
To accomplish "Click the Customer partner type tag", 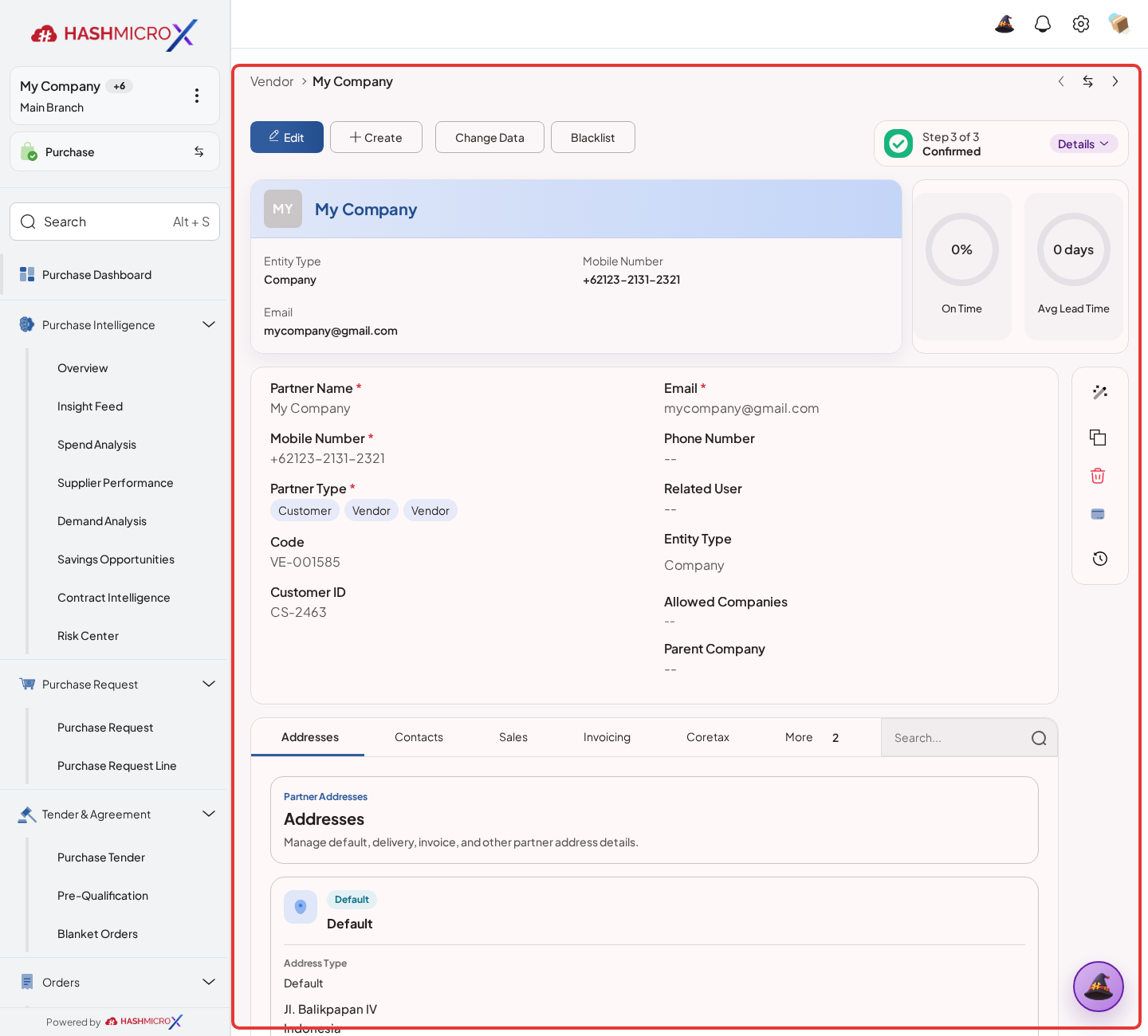I will pos(305,511).
